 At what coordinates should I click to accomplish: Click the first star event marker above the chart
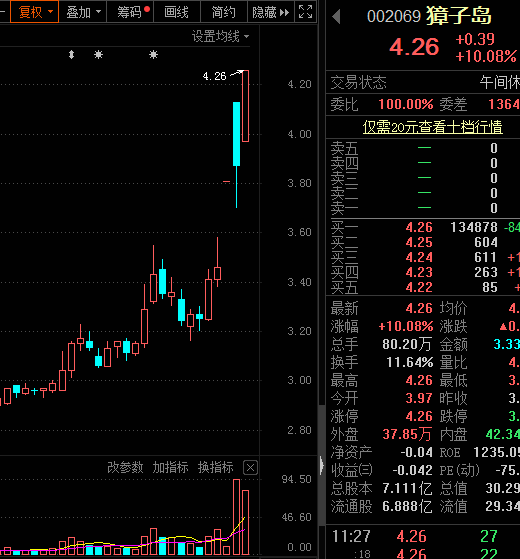pyautogui.click(x=98, y=55)
